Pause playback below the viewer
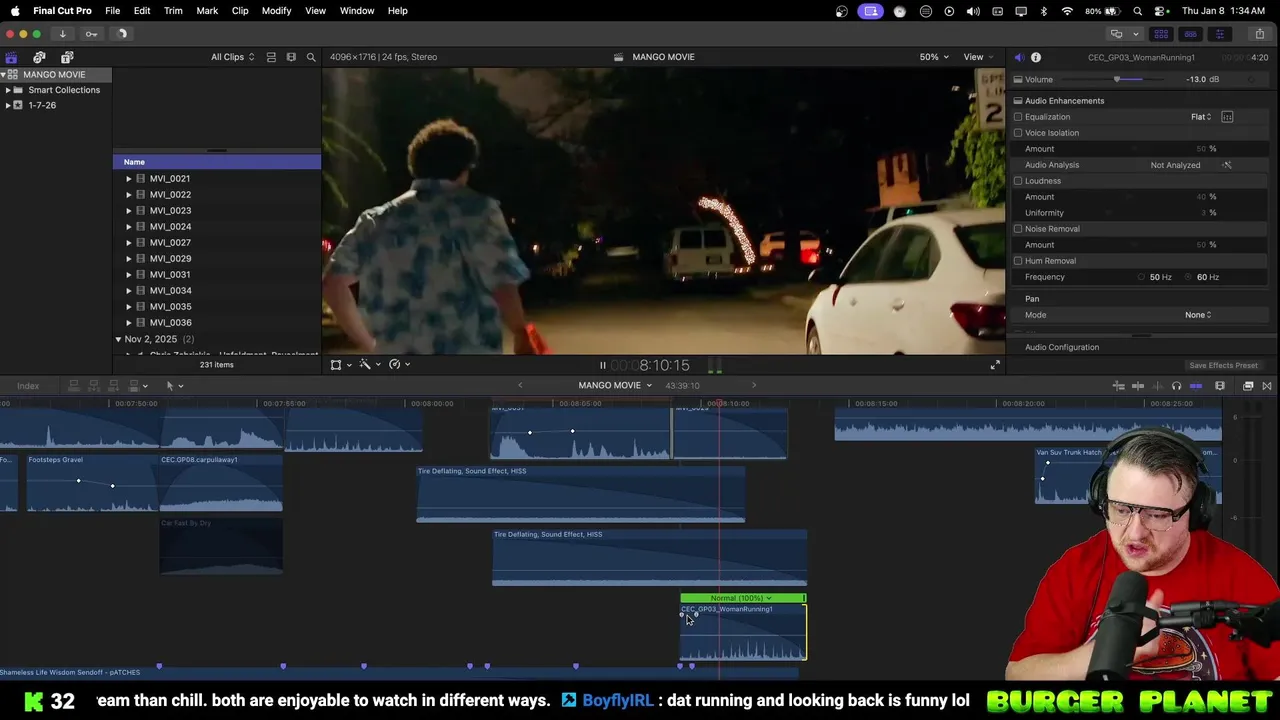This screenshot has width=1280, height=720. click(x=602, y=366)
